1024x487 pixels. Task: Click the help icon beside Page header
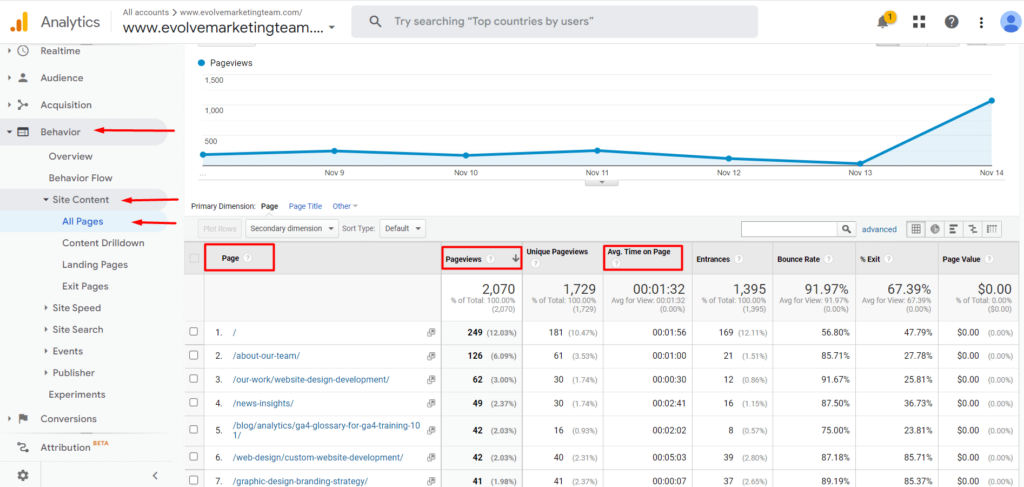(x=248, y=258)
